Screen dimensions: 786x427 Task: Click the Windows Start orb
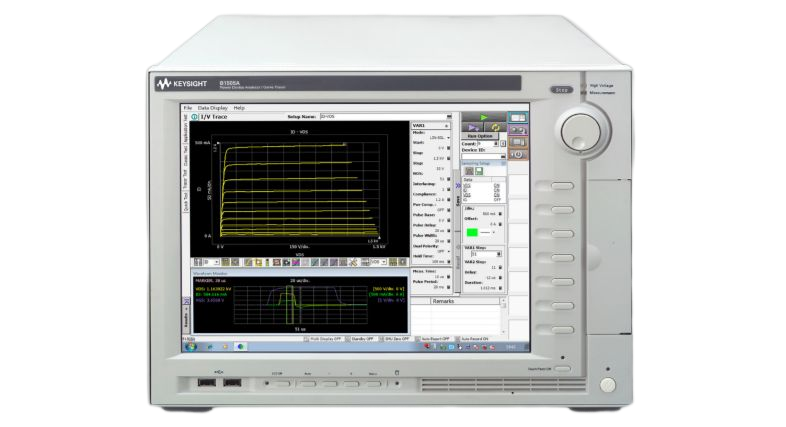coord(188,346)
